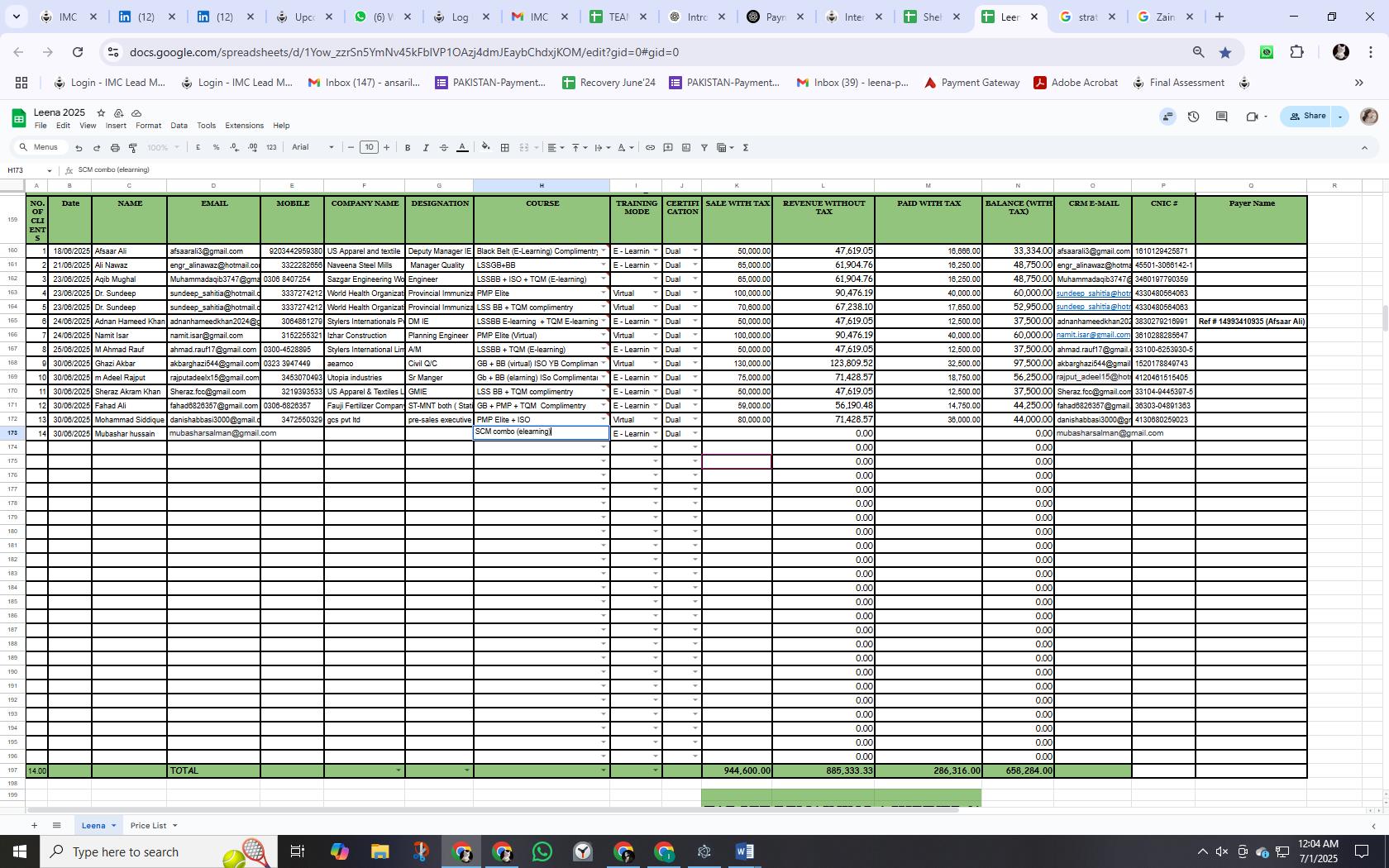Select cell containing Mubashar hussain
1389x868 pixels.
coord(129,434)
